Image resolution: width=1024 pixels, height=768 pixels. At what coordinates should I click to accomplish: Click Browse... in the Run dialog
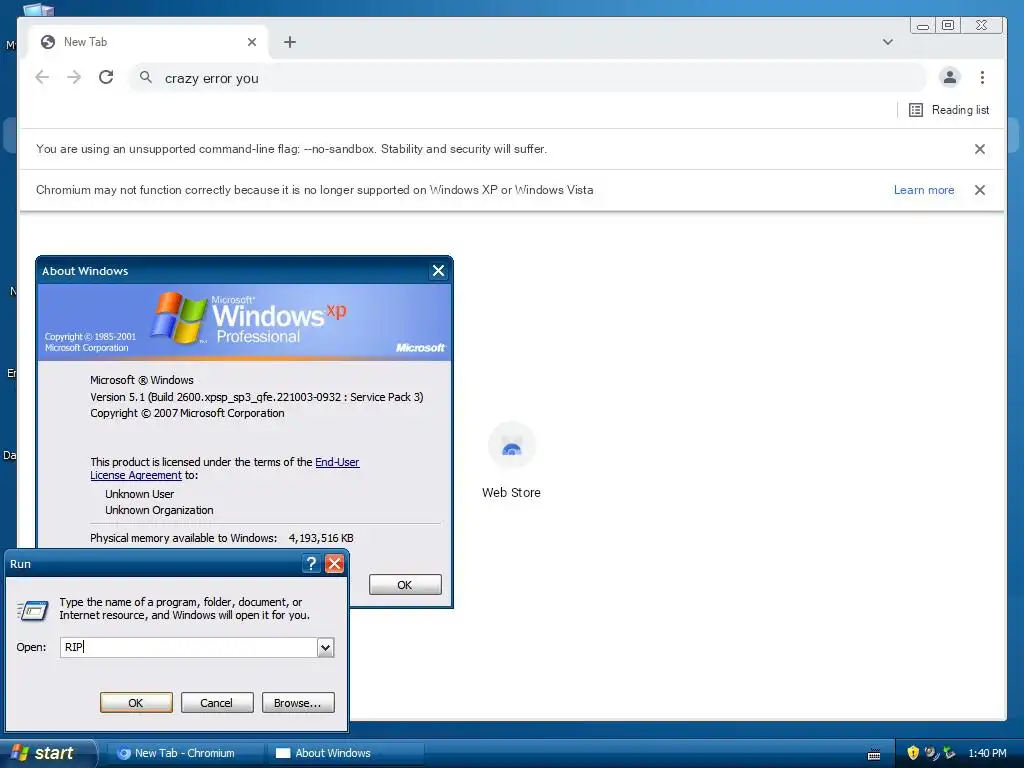click(x=298, y=703)
